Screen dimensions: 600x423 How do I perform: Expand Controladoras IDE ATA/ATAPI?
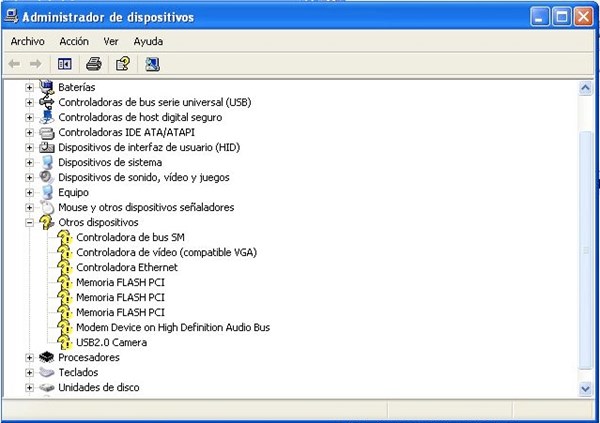pos(29,132)
